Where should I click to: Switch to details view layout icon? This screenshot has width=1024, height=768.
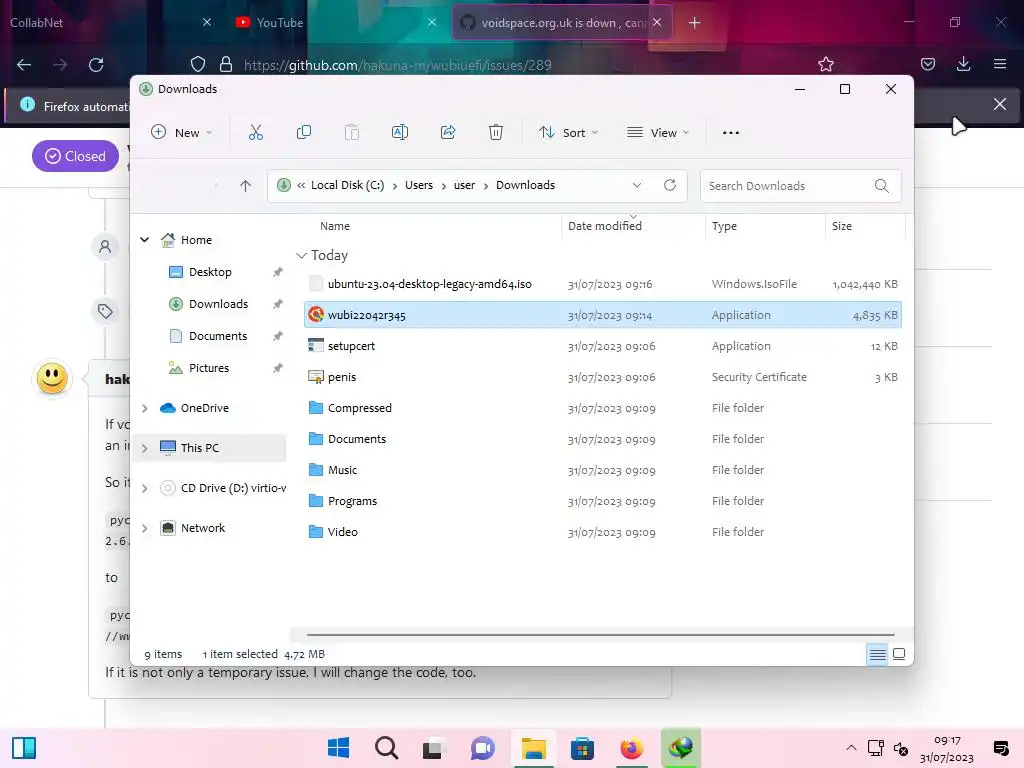(x=878, y=654)
